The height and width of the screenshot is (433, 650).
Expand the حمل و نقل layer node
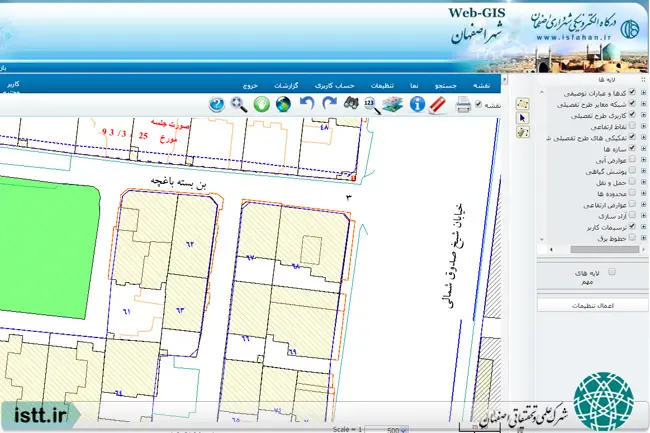(643, 182)
